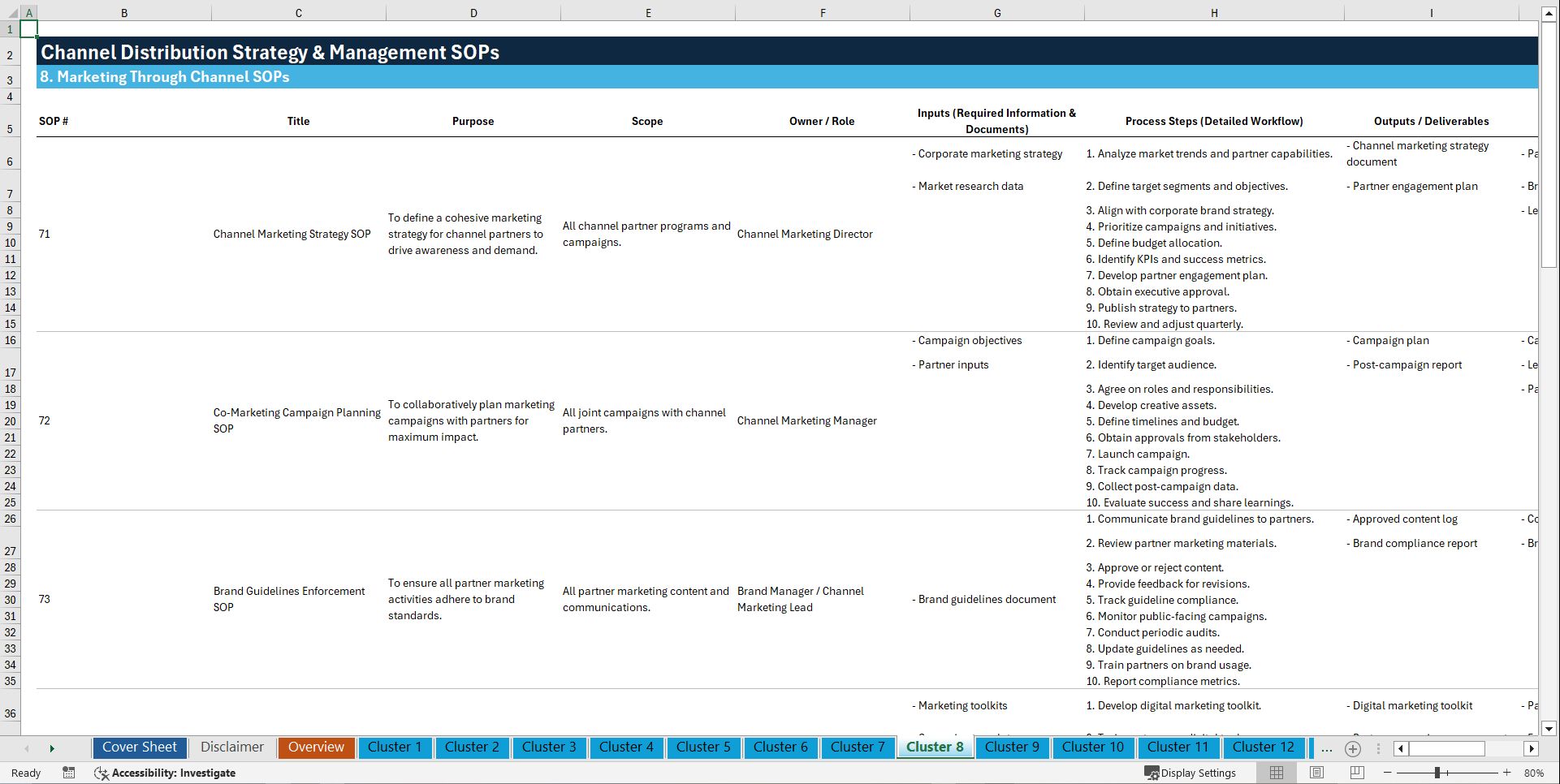This screenshot has width=1560, height=784.
Task: Click the 80% zoom level indicator
Action: coord(1534,773)
